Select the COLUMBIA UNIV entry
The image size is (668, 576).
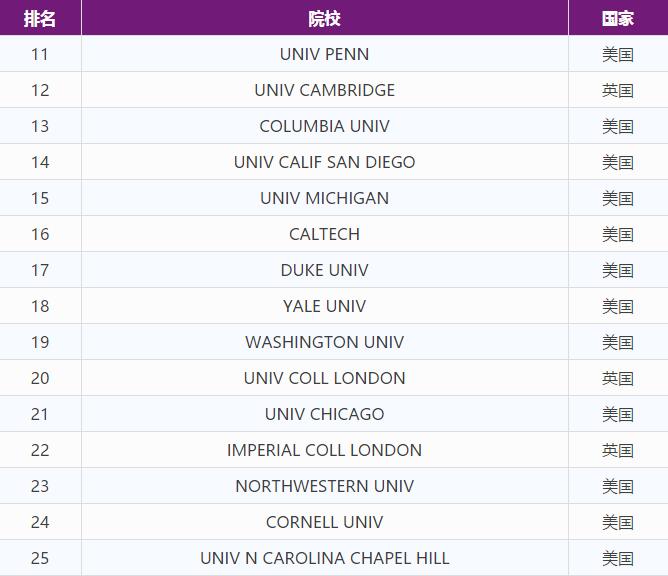[324, 126]
